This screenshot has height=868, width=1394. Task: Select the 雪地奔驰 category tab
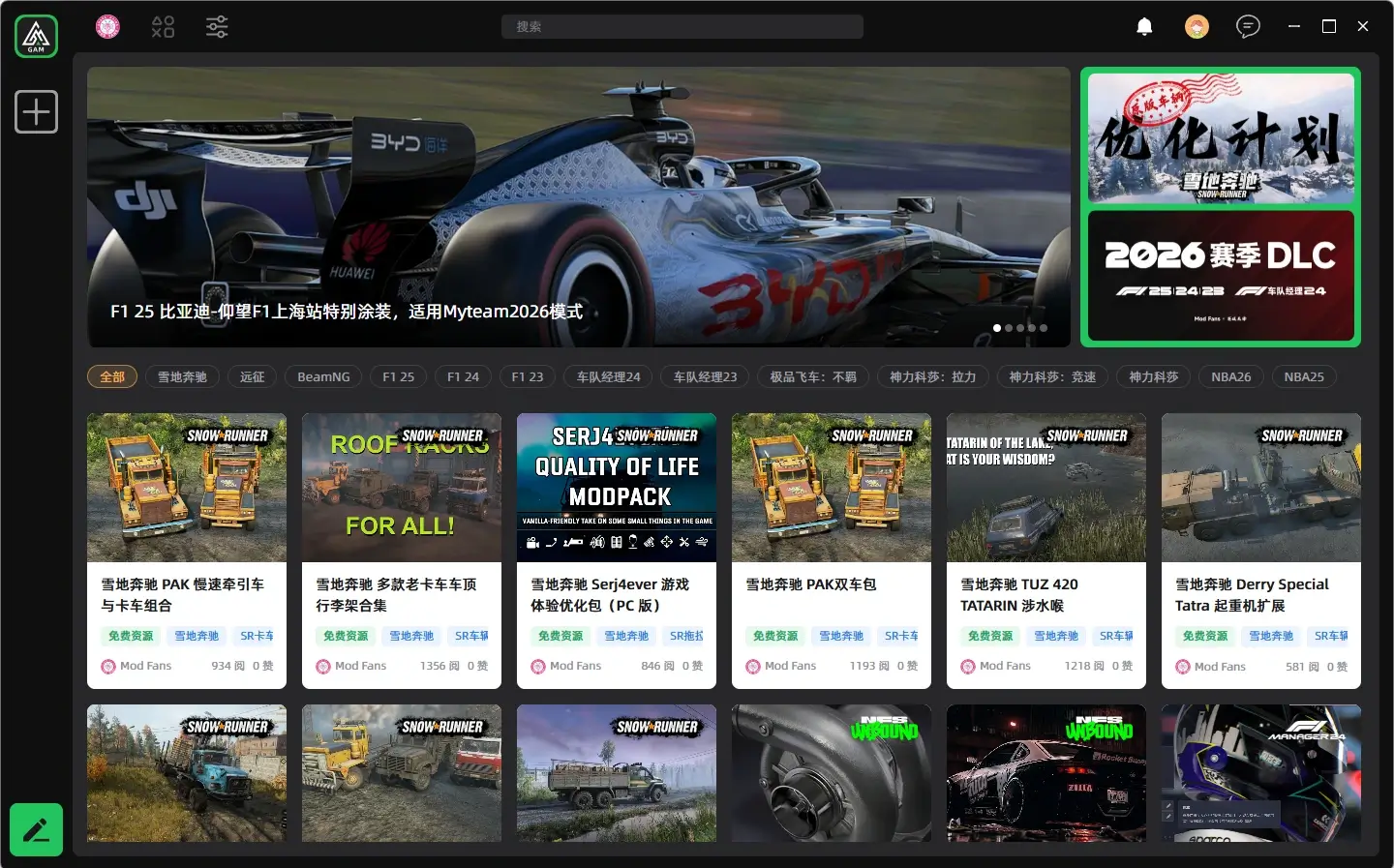pyautogui.click(x=182, y=376)
